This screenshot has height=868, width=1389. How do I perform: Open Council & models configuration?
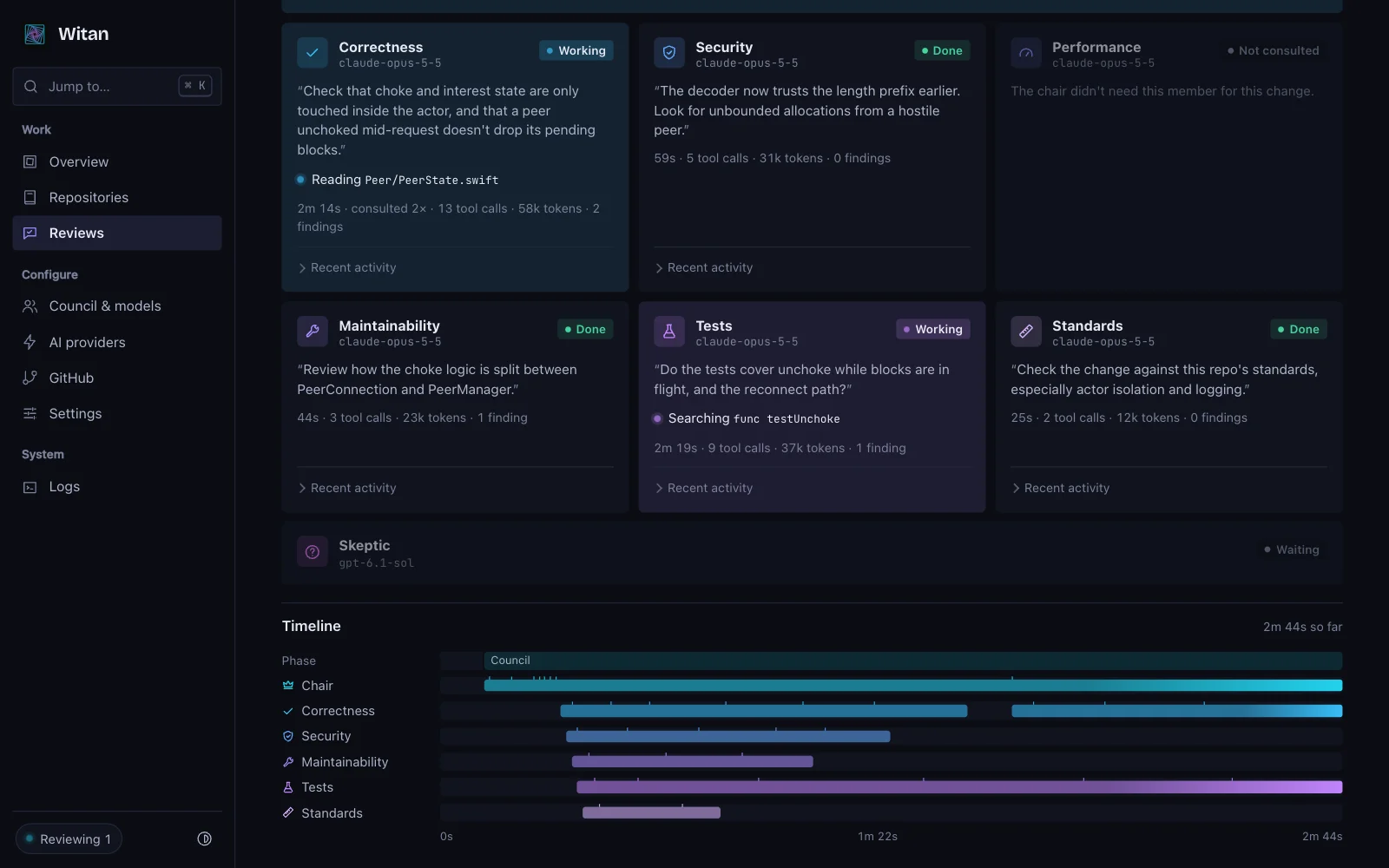pyautogui.click(x=117, y=306)
